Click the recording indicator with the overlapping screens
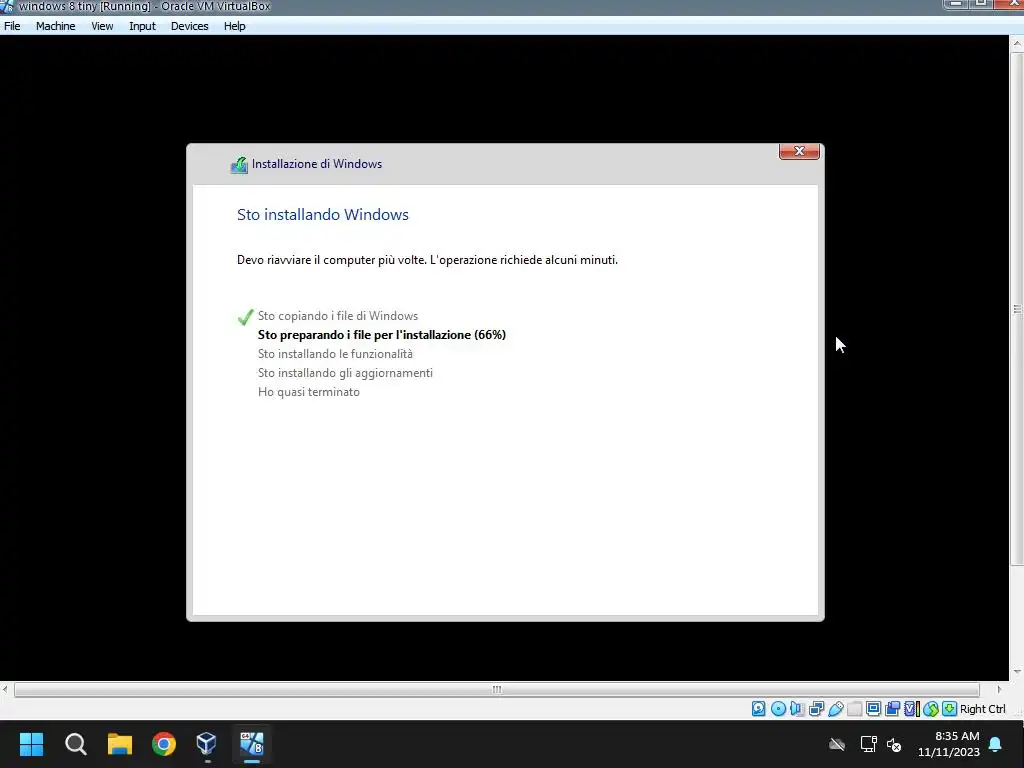This screenshot has height=768, width=1024. tap(892, 709)
